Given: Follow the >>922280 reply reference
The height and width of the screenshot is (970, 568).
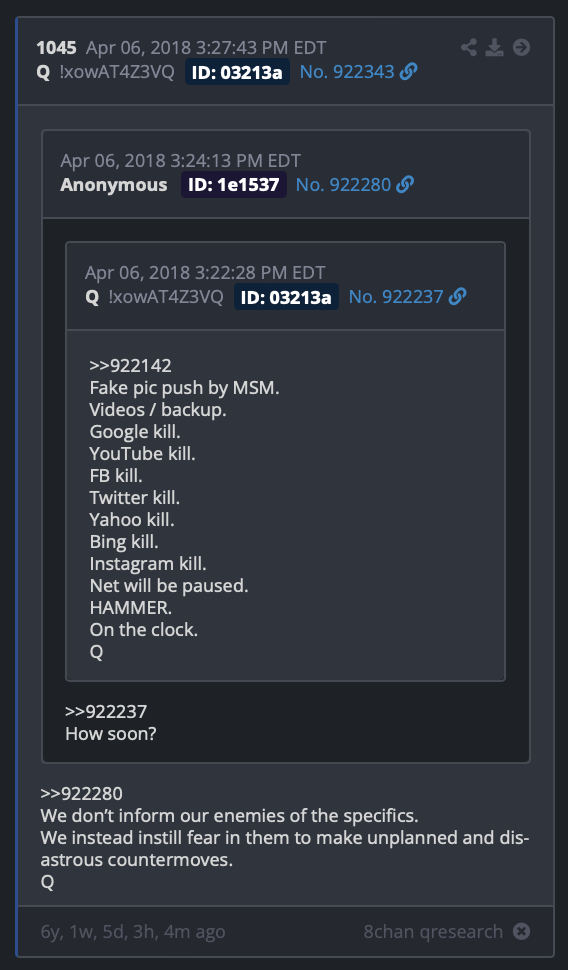Looking at the screenshot, I should tap(82, 794).
